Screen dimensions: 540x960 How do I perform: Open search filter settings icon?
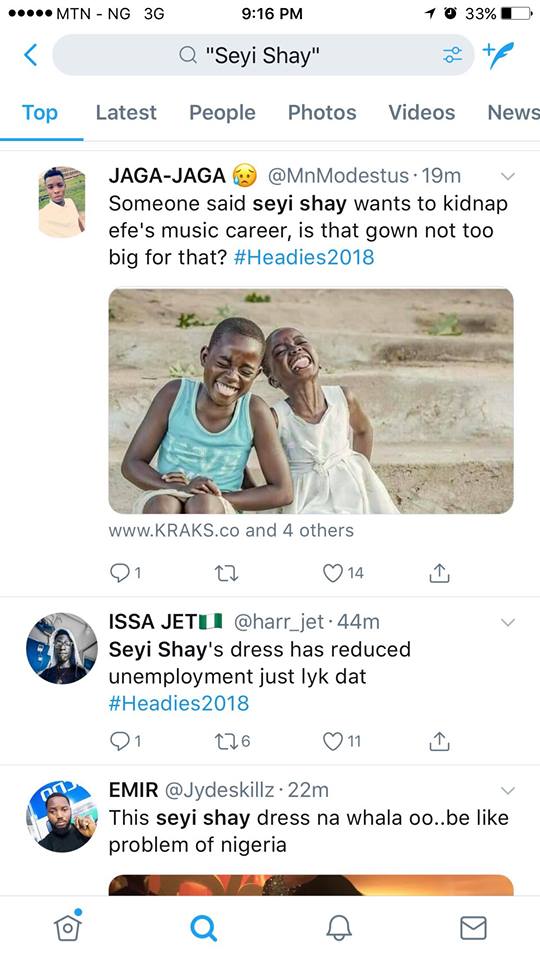coord(452,55)
